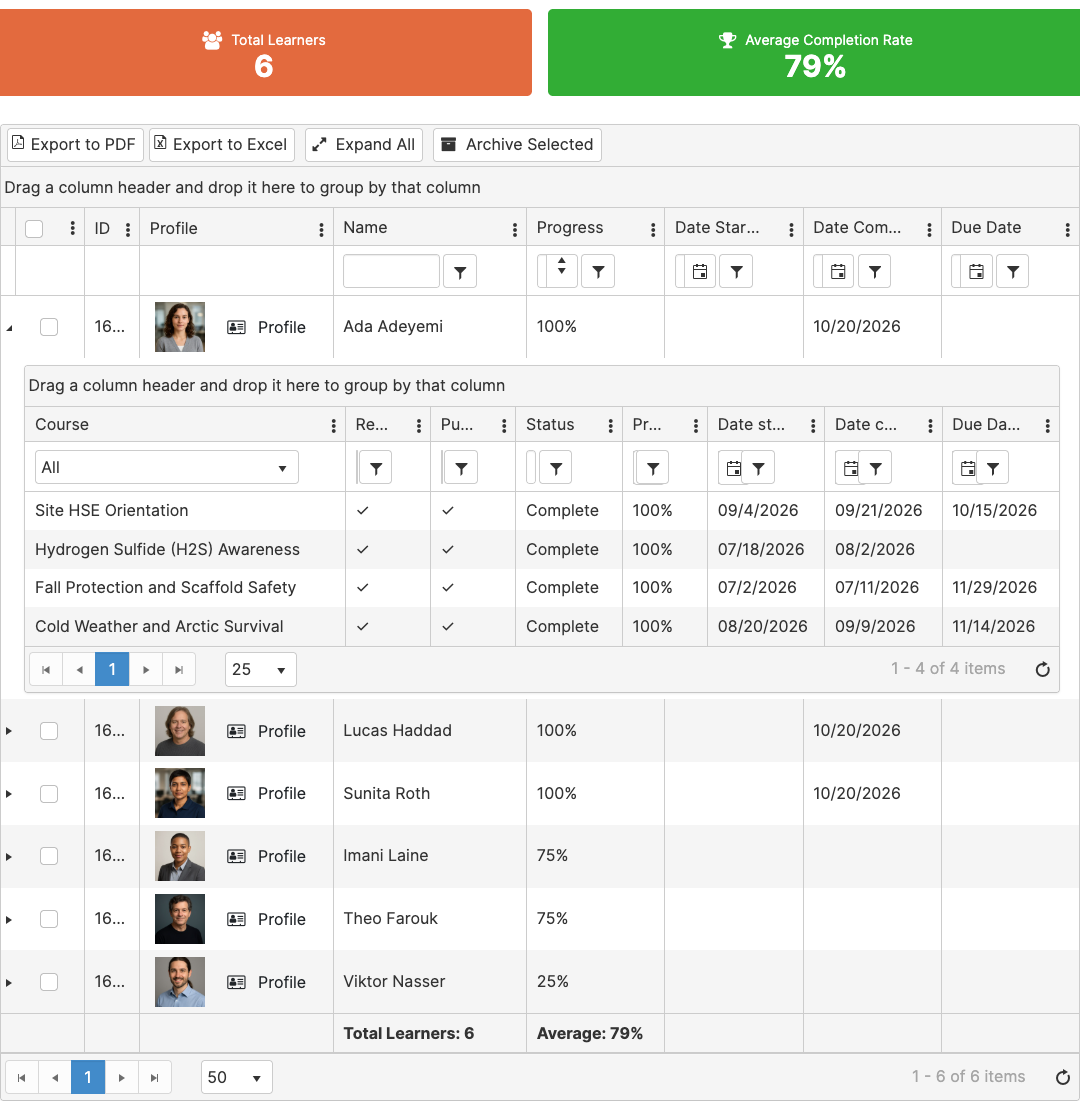Open the main page size 50 dropdown
This screenshot has height=1101, width=1080.
click(x=237, y=1077)
